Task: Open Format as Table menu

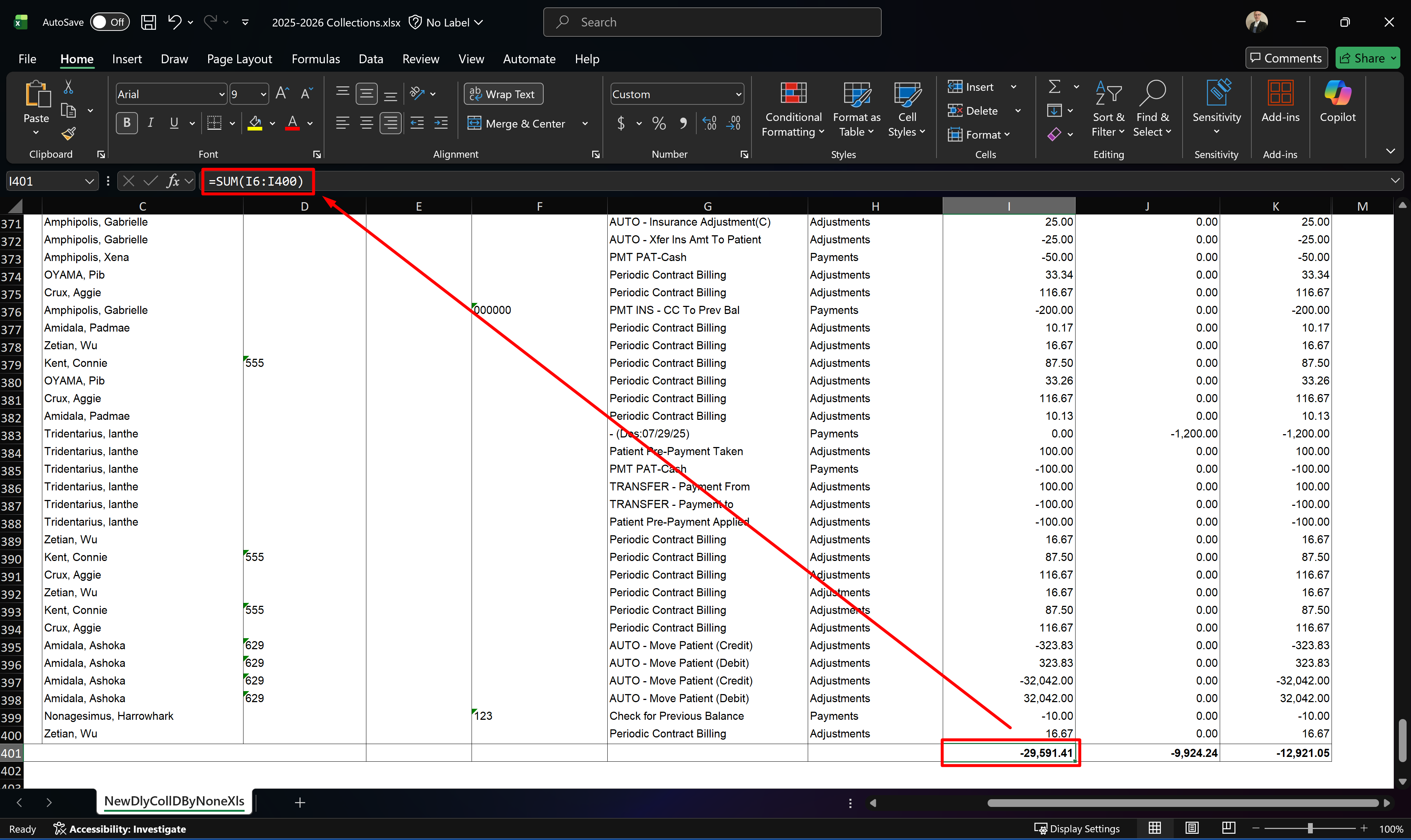Action: [857, 109]
